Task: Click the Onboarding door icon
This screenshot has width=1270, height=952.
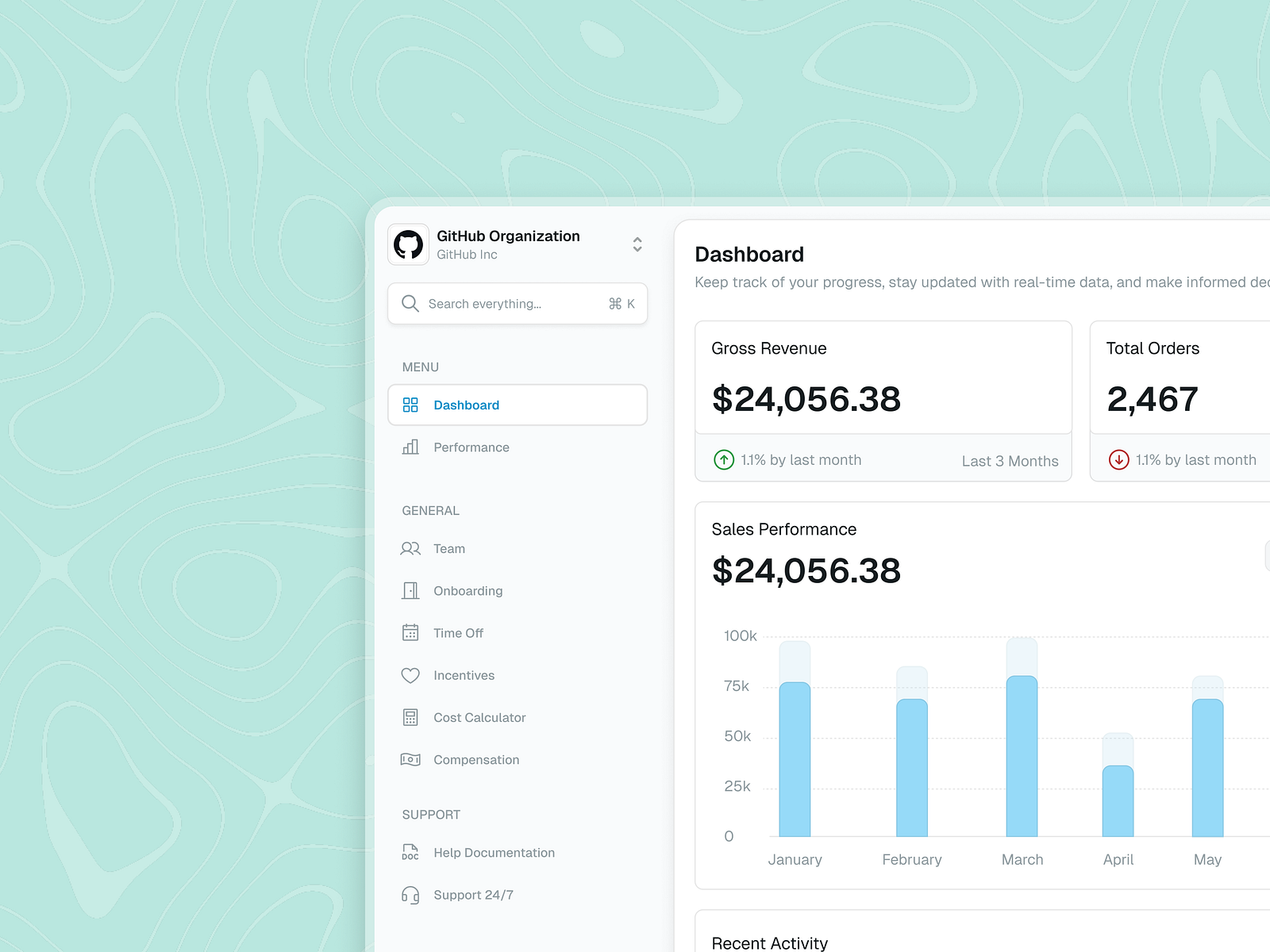Action: pyautogui.click(x=410, y=591)
